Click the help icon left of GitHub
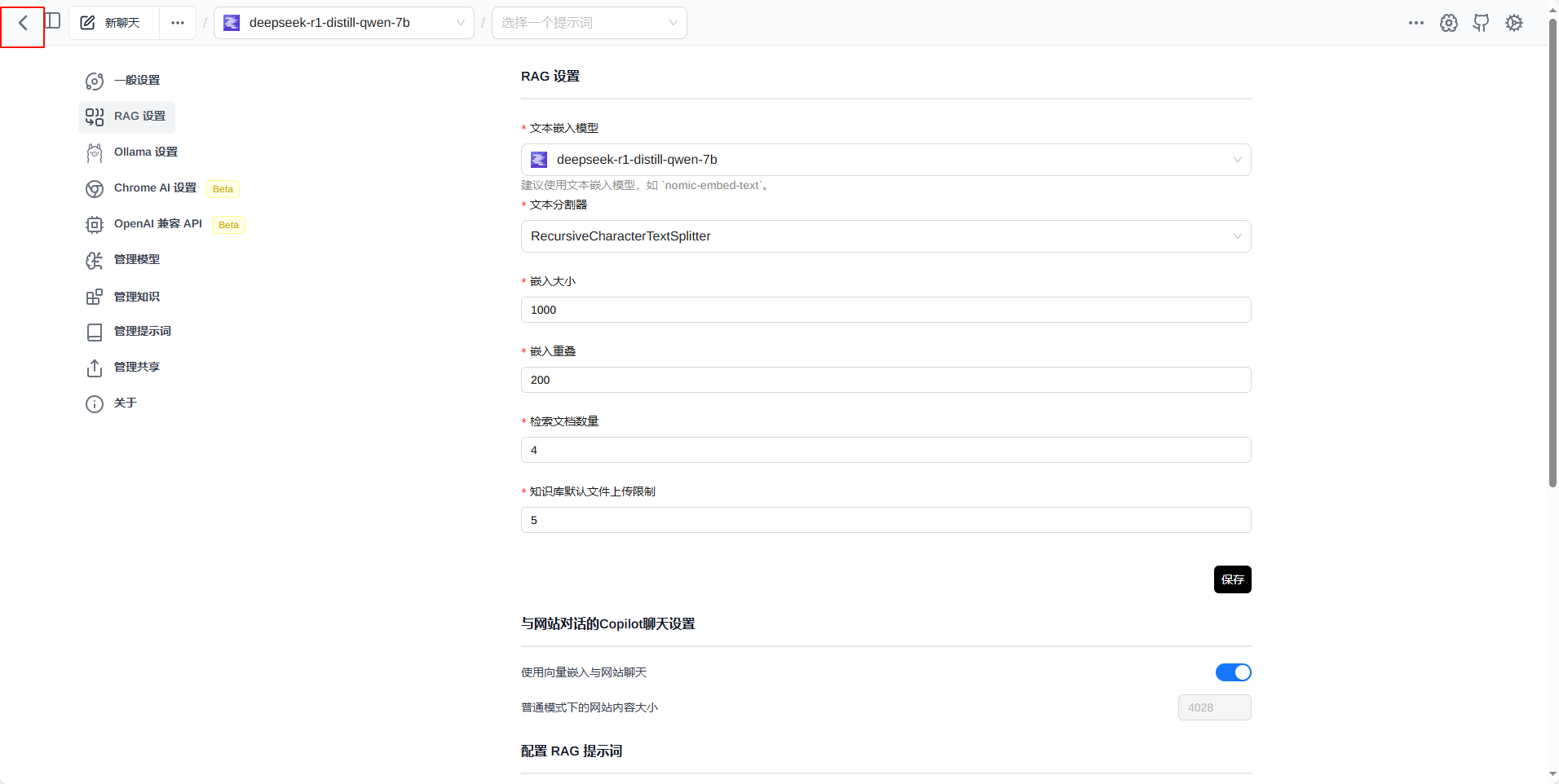 [x=1449, y=23]
